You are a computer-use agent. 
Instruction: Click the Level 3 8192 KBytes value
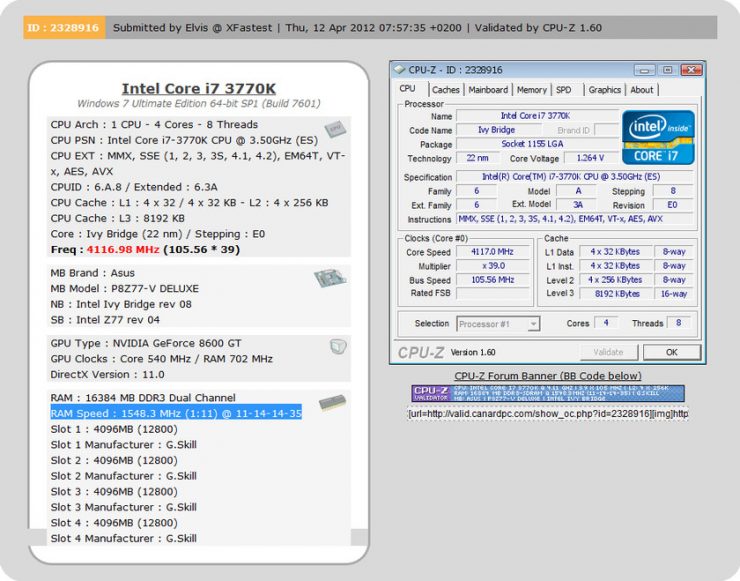click(x=615, y=294)
